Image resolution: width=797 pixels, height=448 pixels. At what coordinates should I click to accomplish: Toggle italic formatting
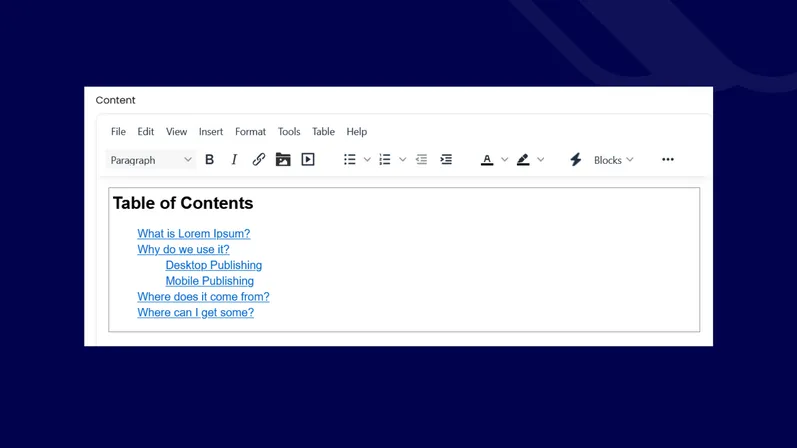(x=234, y=160)
